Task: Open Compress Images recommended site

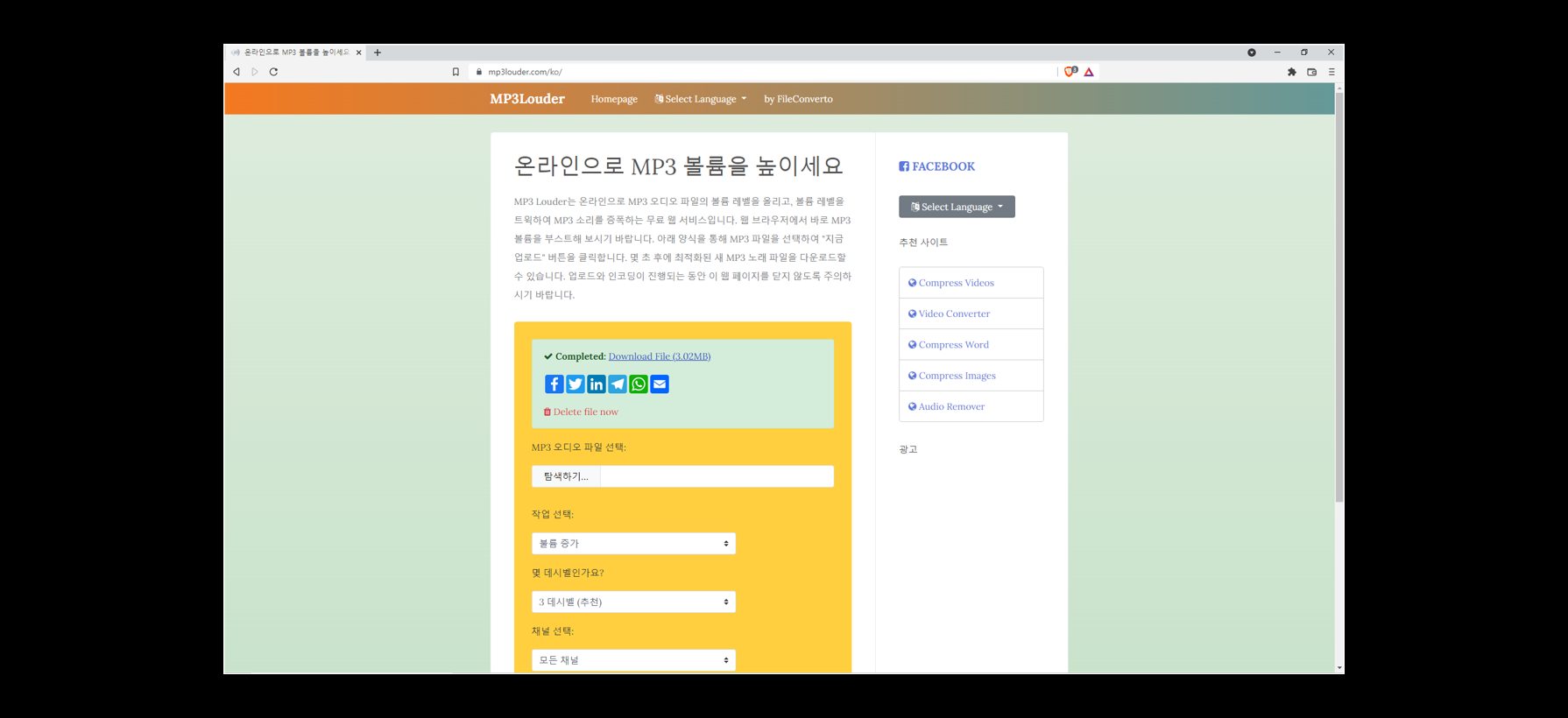Action: [x=971, y=376]
